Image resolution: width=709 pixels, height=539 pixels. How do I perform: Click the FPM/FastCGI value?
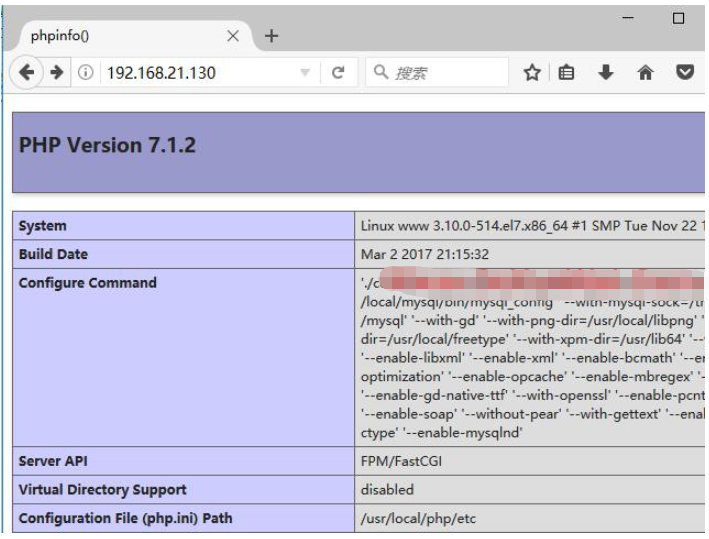tap(401, 461)
